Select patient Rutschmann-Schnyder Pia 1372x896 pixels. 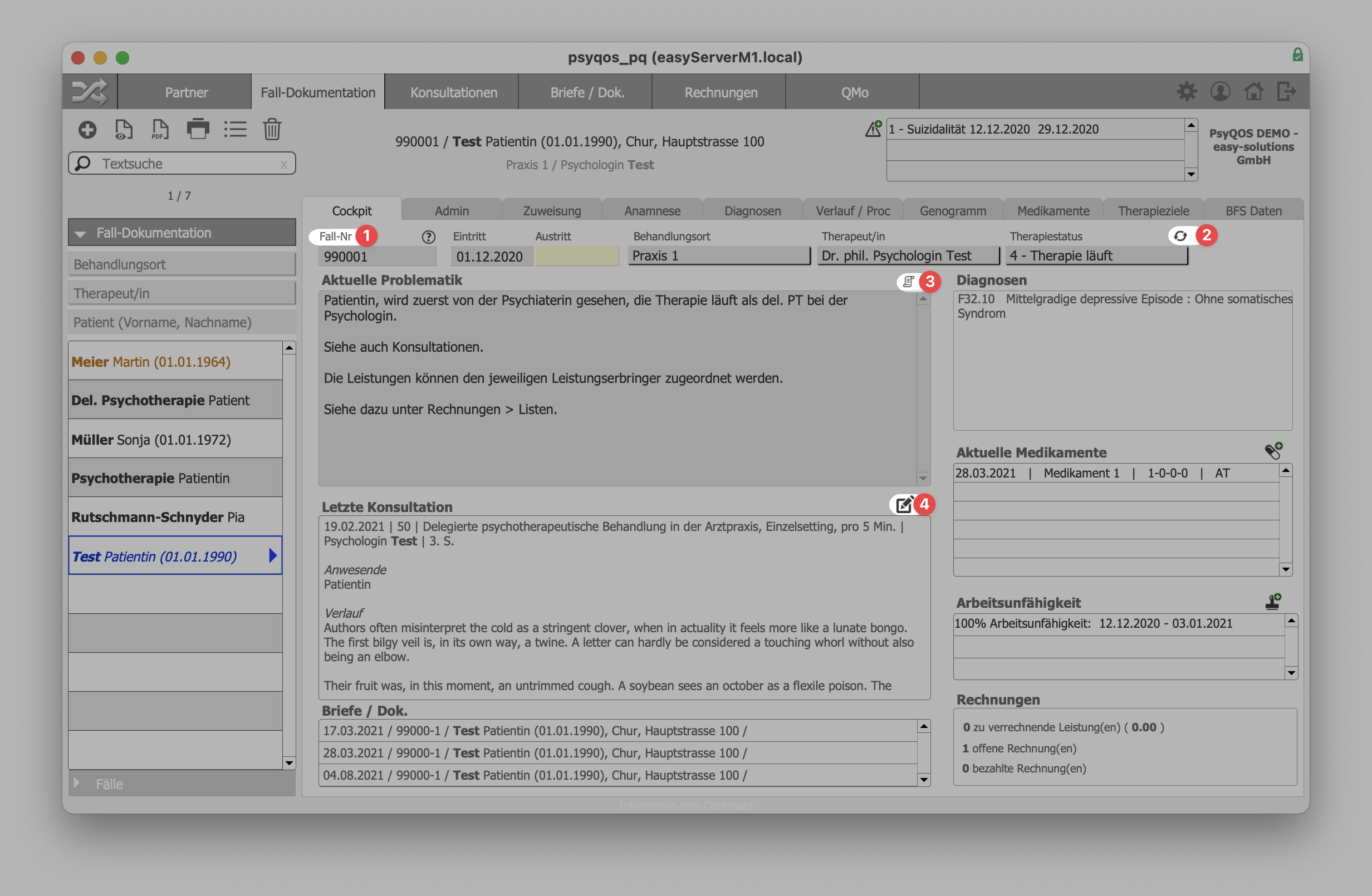click(175, 517)
